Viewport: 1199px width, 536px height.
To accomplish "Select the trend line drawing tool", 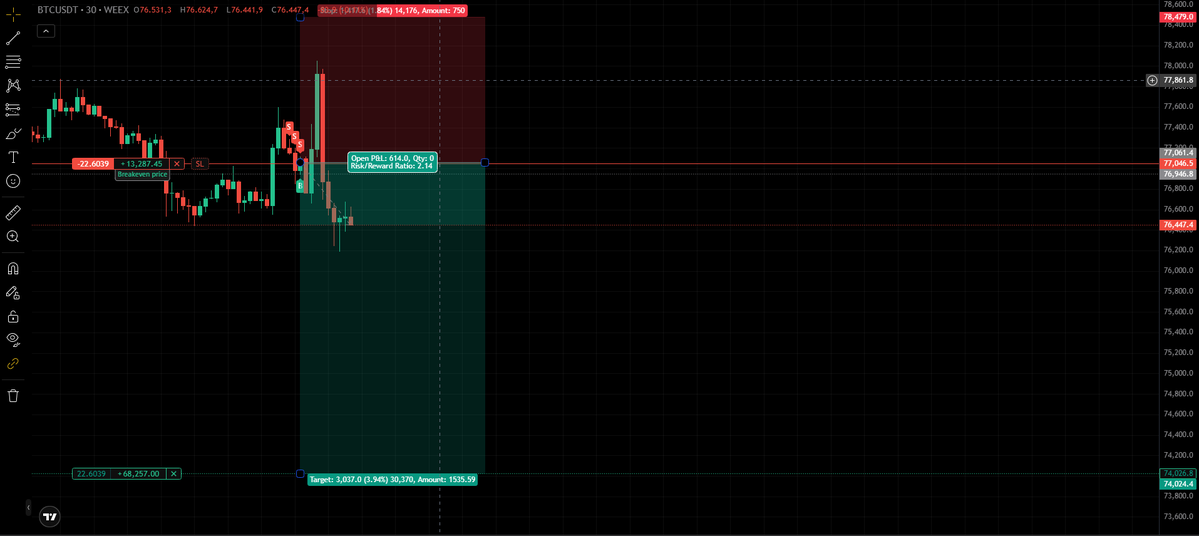I will point(13,38).
